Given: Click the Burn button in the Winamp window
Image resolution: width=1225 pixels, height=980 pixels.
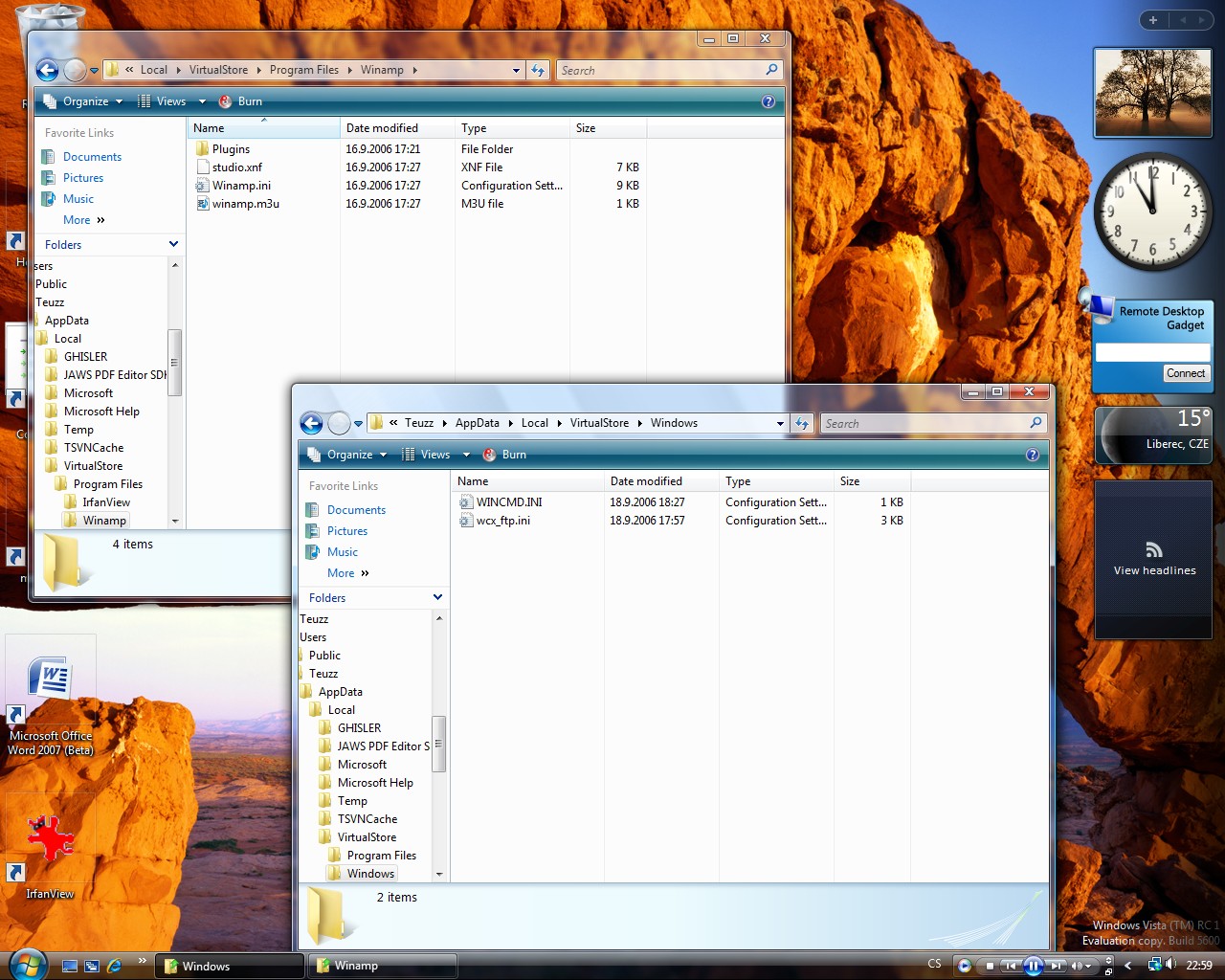Looking at the screenshot, I should (x=240, y=101).
